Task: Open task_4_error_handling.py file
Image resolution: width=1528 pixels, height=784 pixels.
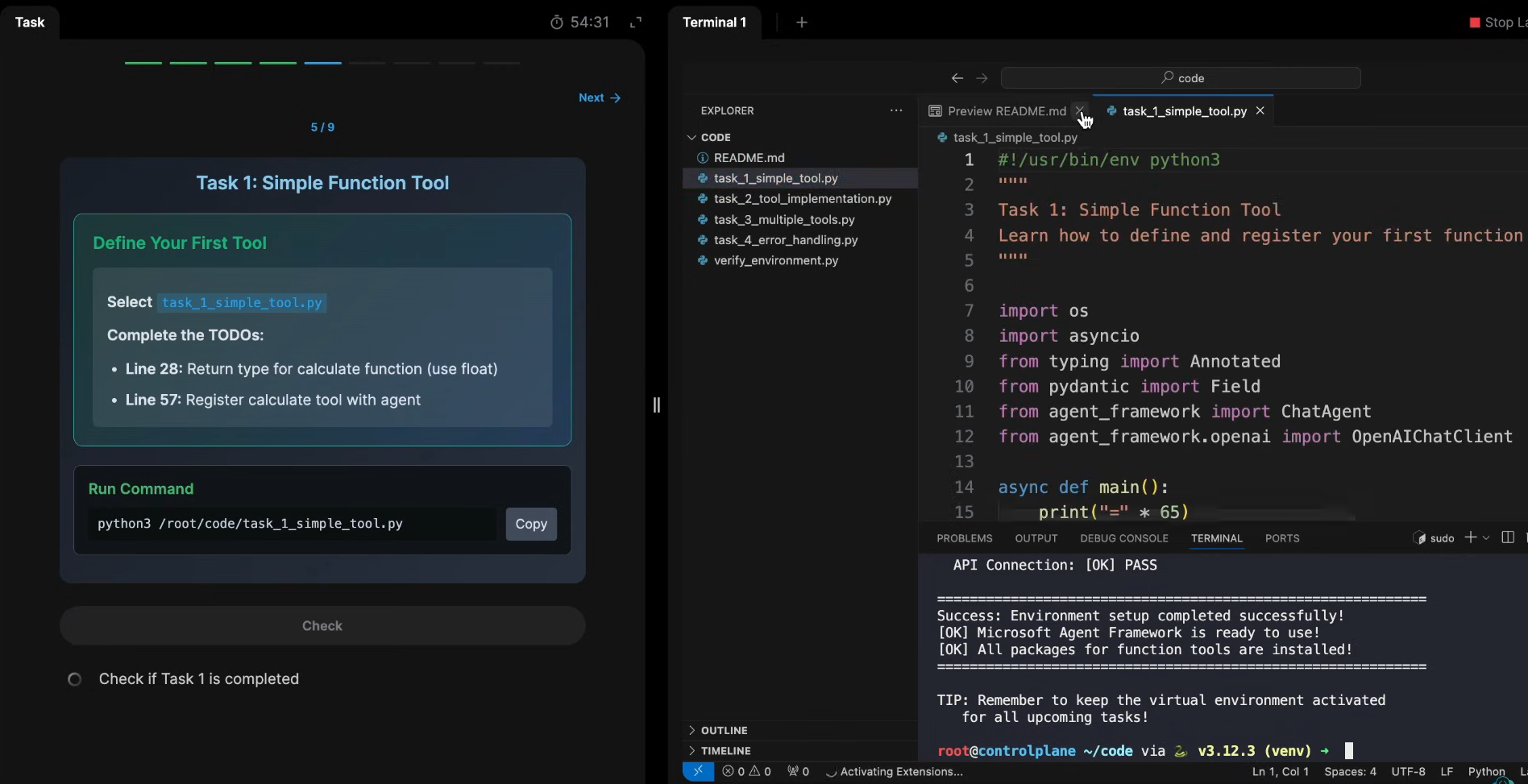Action: coord(786,240)
